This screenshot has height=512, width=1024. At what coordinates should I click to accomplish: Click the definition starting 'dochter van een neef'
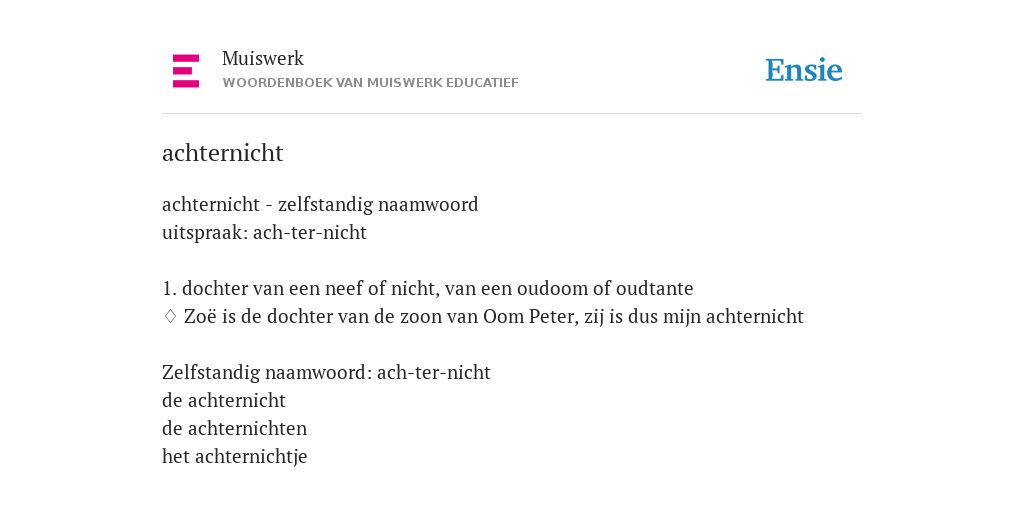(438, 289)
